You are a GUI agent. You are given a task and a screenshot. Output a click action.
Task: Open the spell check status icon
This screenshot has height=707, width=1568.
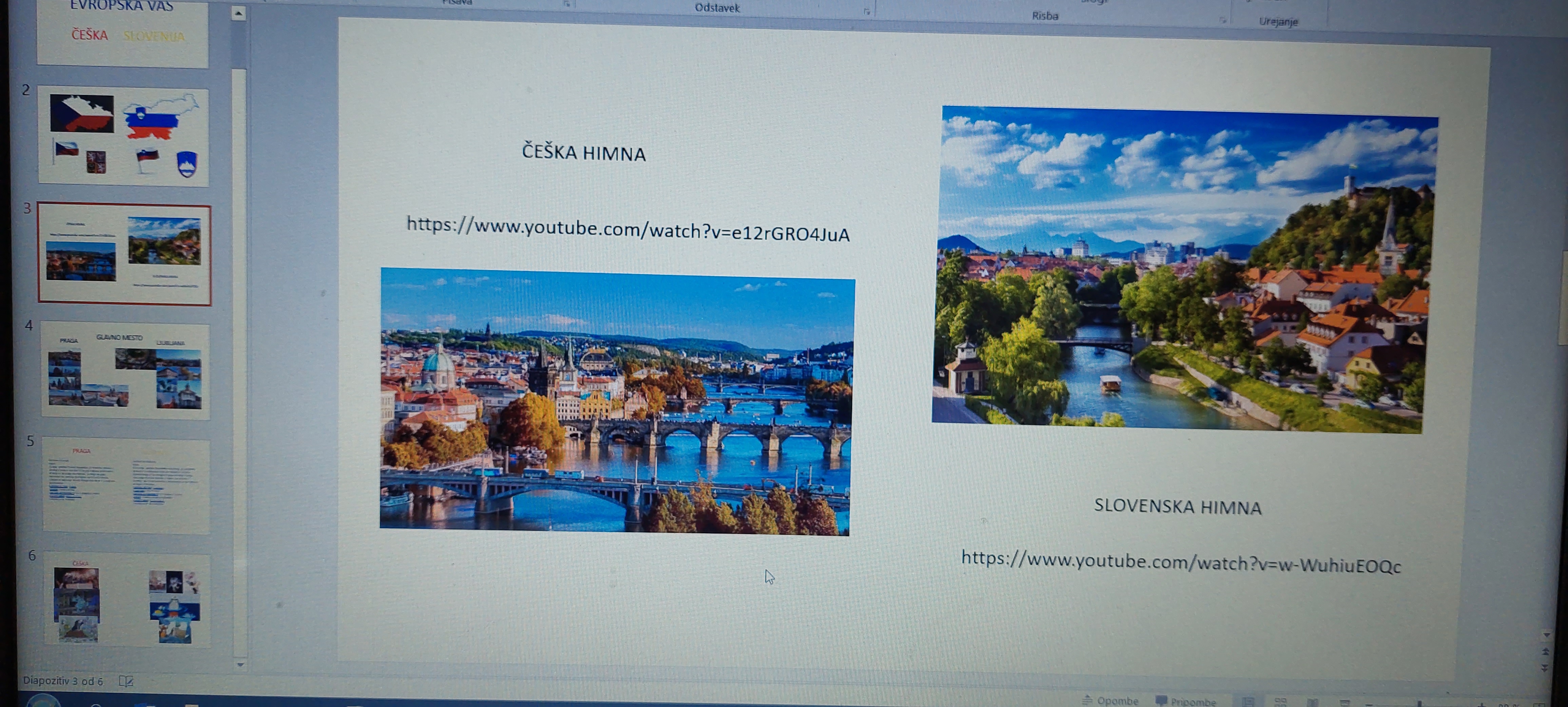tap(126, 681)
